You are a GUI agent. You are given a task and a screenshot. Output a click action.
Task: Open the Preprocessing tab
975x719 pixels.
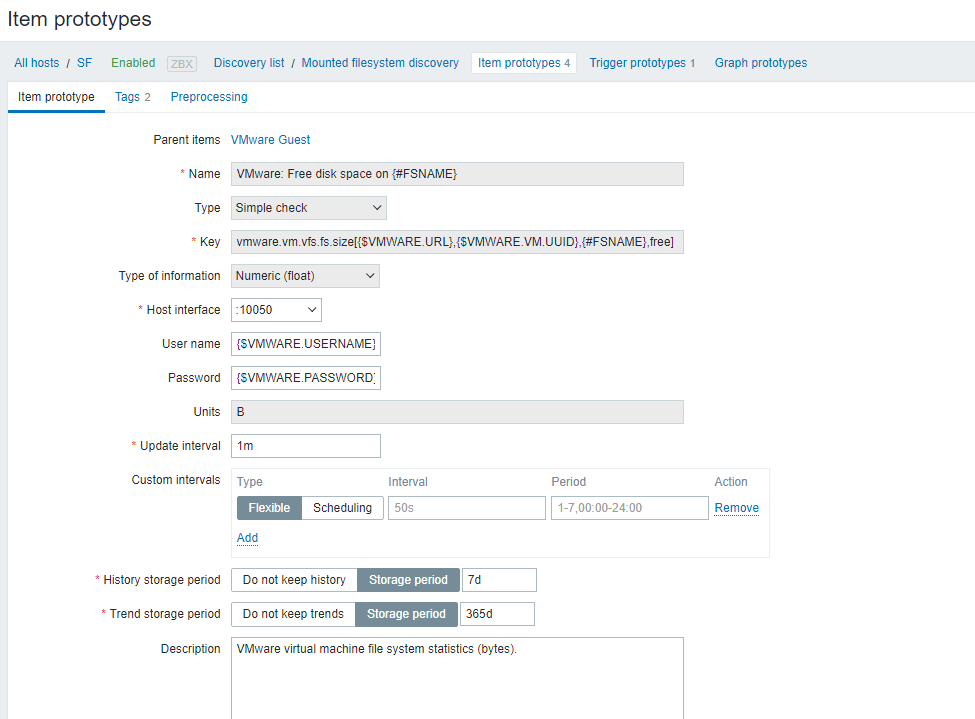click(x=209, y=97)
